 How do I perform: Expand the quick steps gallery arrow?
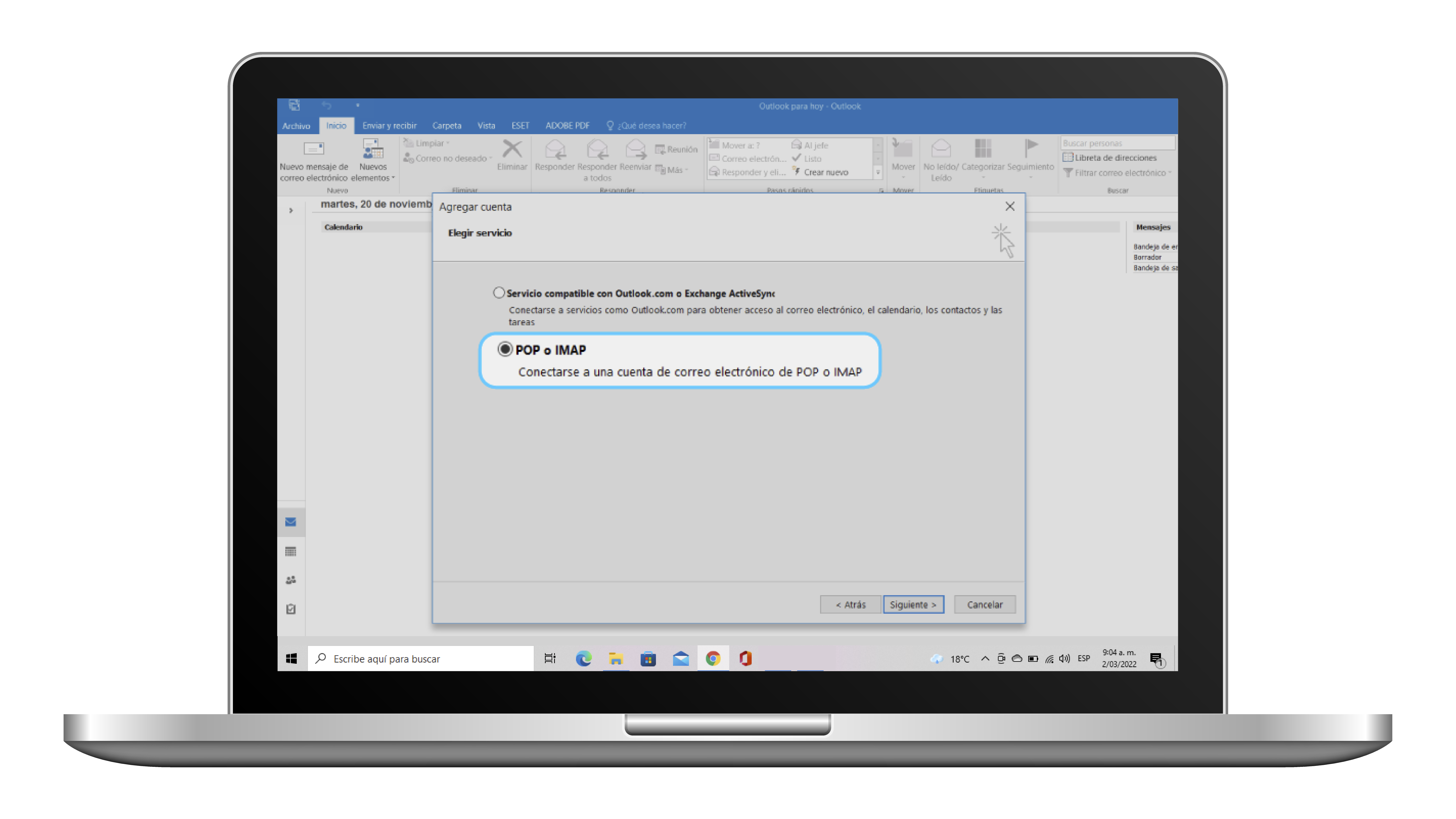878,172
